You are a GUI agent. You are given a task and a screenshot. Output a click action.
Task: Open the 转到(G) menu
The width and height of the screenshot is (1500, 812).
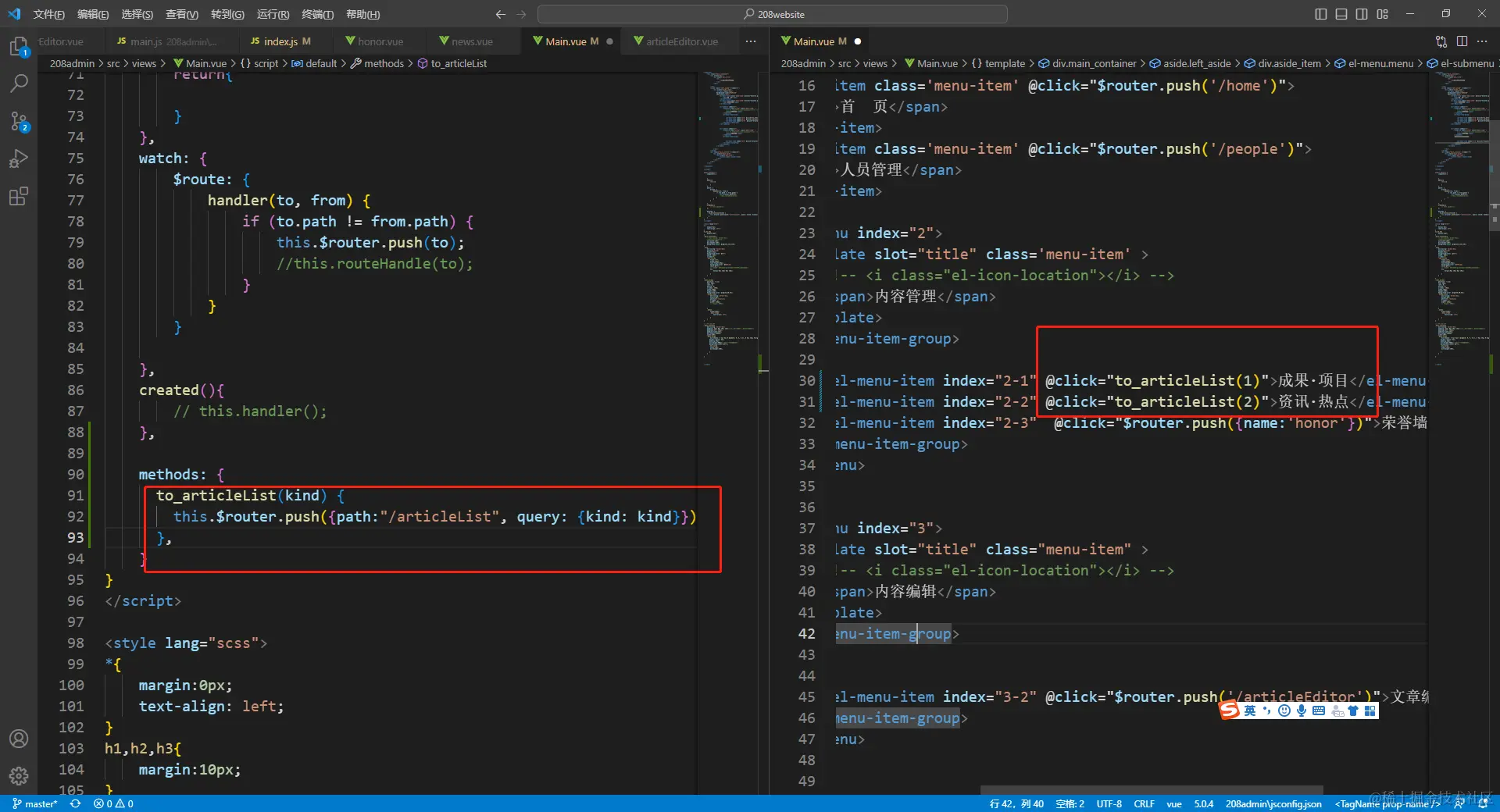coord(227,14)
